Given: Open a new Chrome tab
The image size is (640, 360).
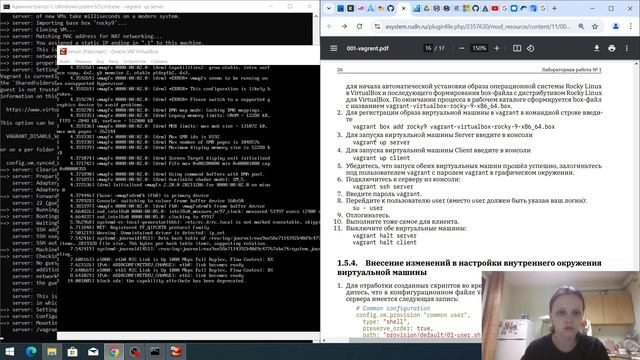Looking at the screenshot, I should 554,8.
